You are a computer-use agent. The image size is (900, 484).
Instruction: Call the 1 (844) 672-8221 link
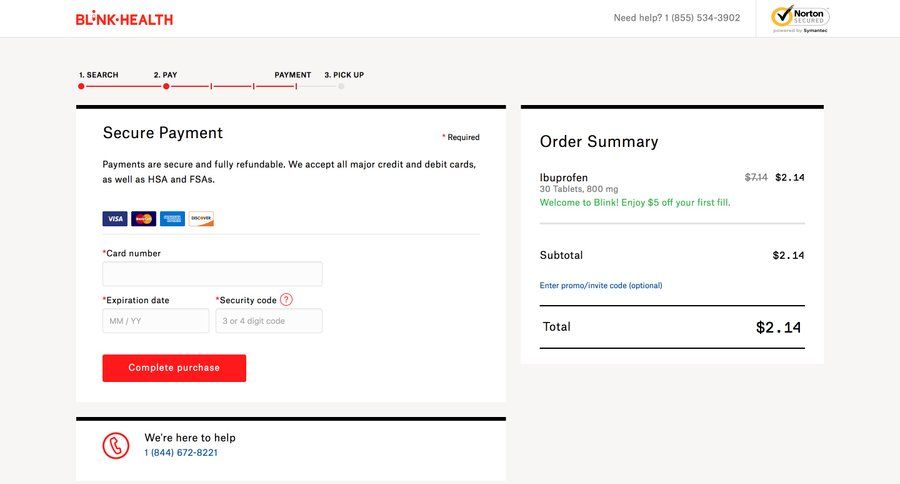coord(181,453)
